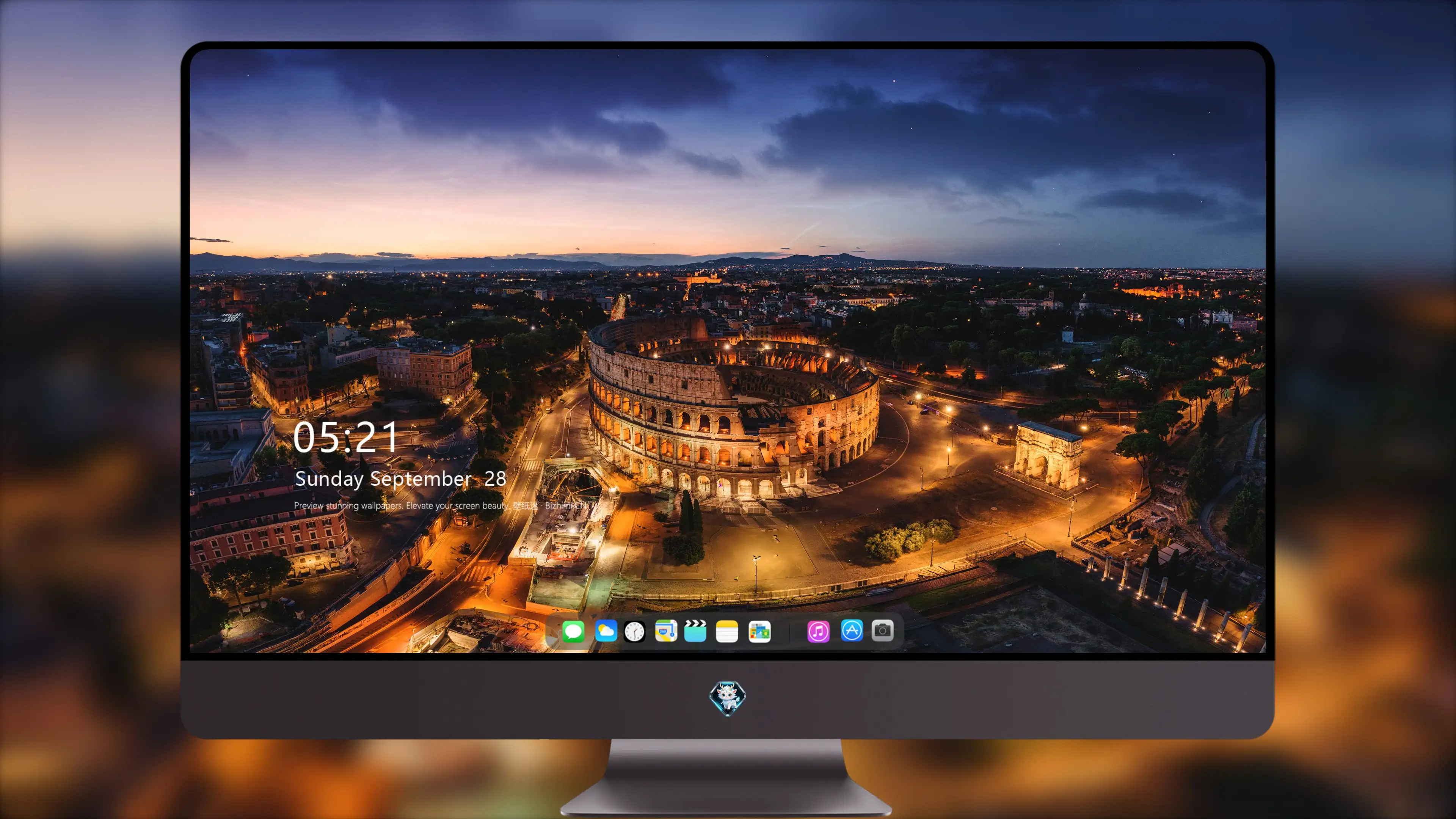The width and height of the screenshot is (1456, 819).
Task: Click the dragon mascot logo badge
Action: [728, 698]
